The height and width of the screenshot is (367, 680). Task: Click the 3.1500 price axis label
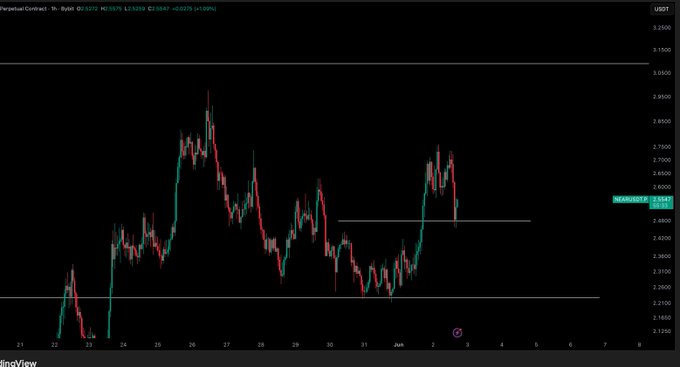[661, 50]
